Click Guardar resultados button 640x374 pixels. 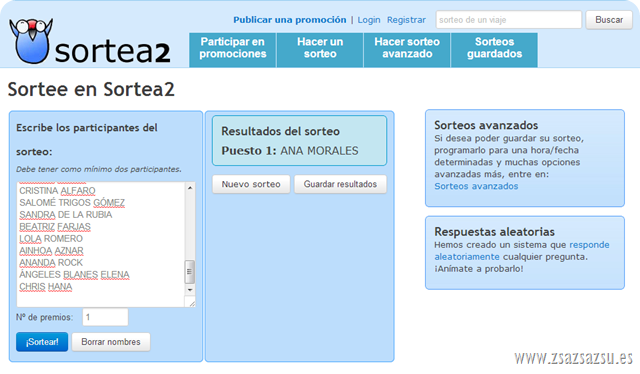[340, 184]
